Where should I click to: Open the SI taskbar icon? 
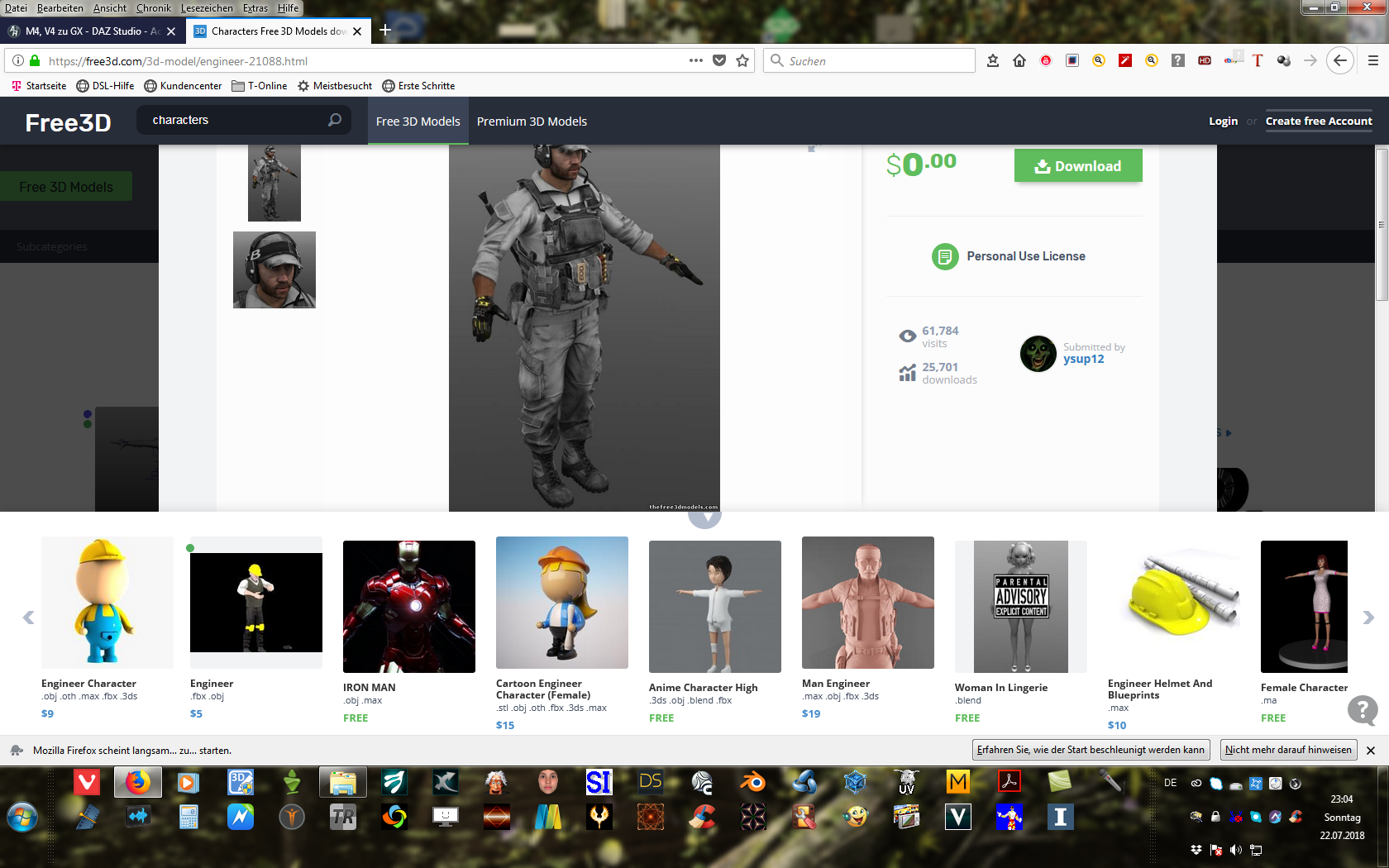pos(599,782)
